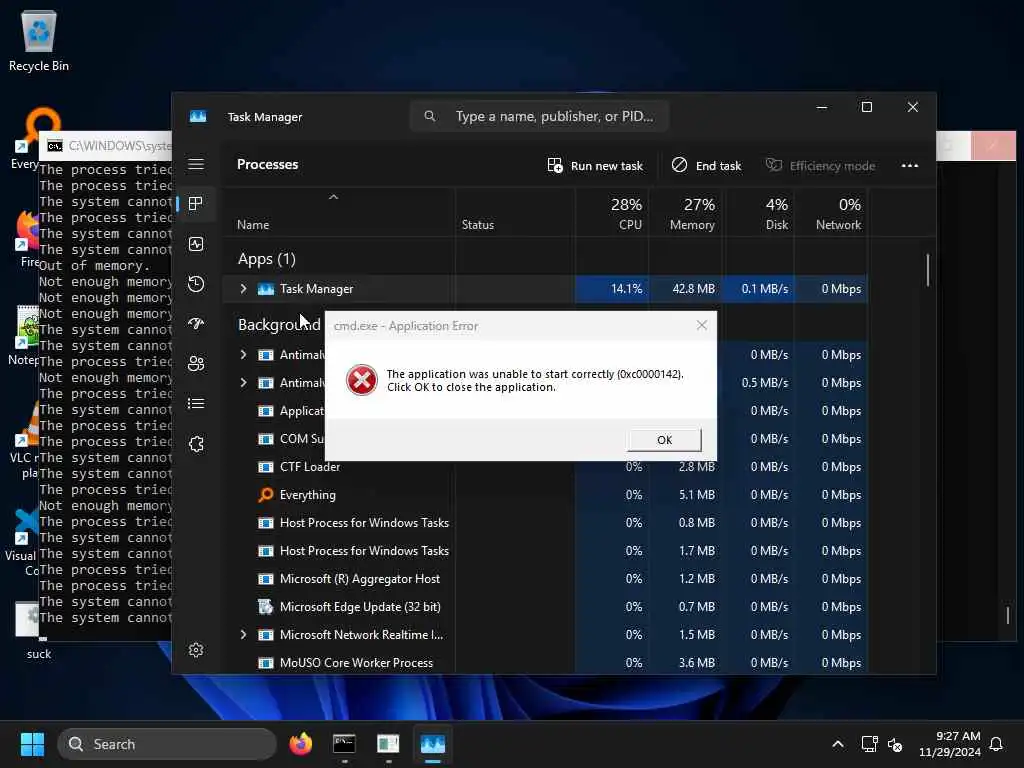Click Task Manager search input field
This screenshot has width=1024, height=768.
point(539,116)
